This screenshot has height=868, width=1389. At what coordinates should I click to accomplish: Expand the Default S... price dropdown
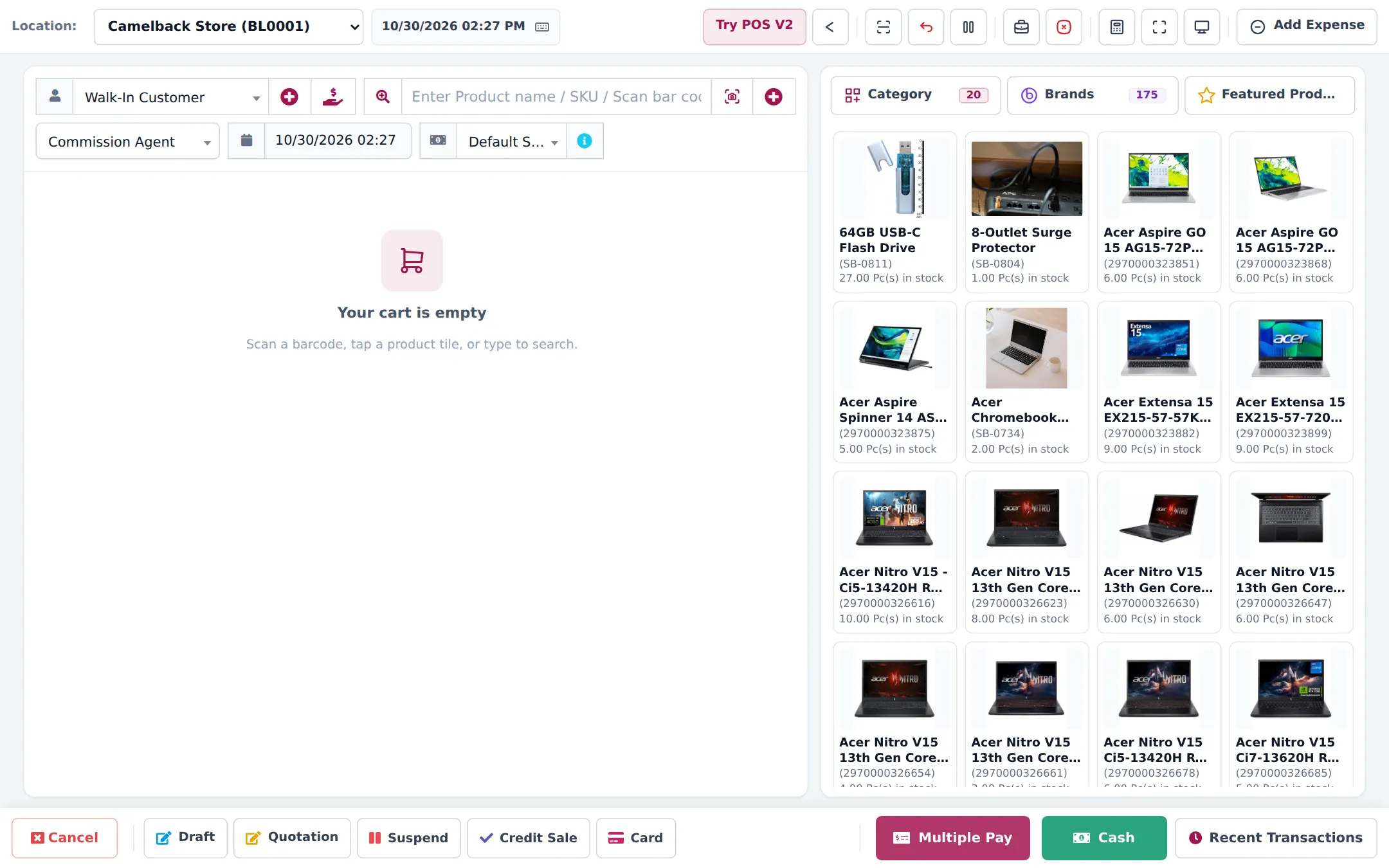511,141
